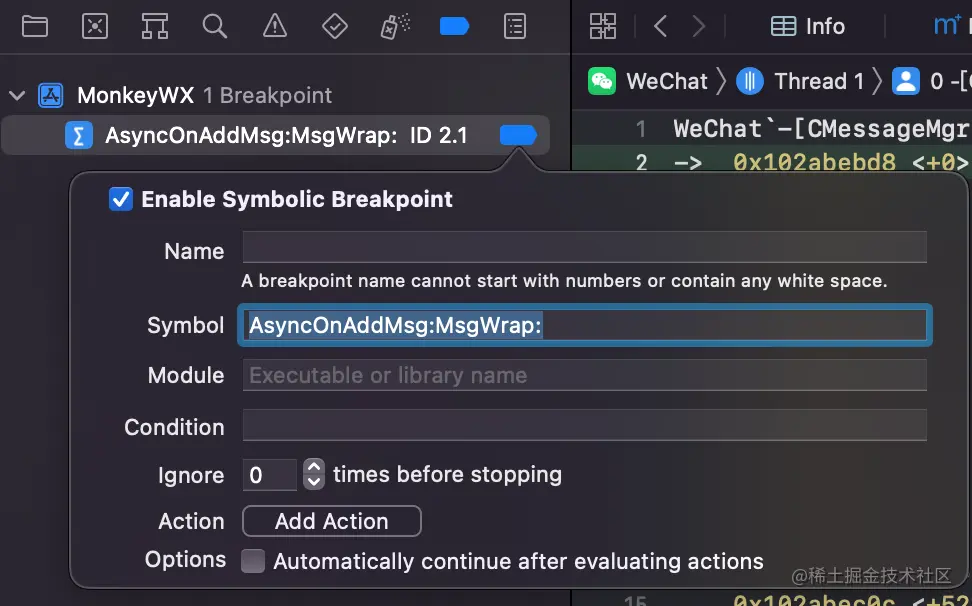Click the sigma symbolic breakpoint icon
The image size is (972, 606).
[79, 136]
